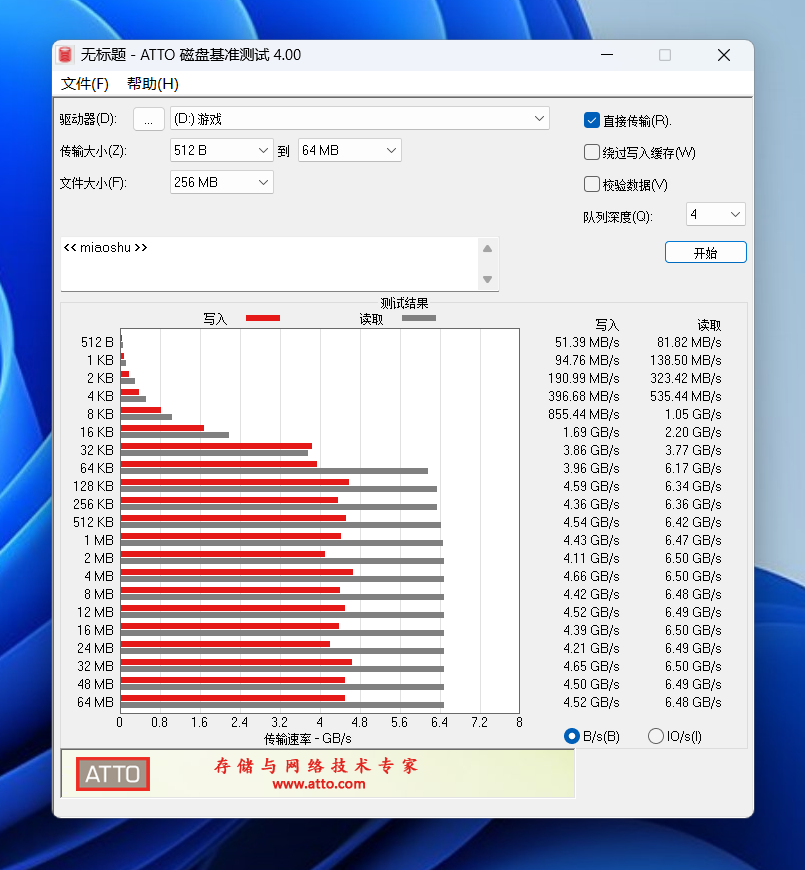805x870 pixels.
Task: Click the 开始 start button
Action: pos(706,252)
